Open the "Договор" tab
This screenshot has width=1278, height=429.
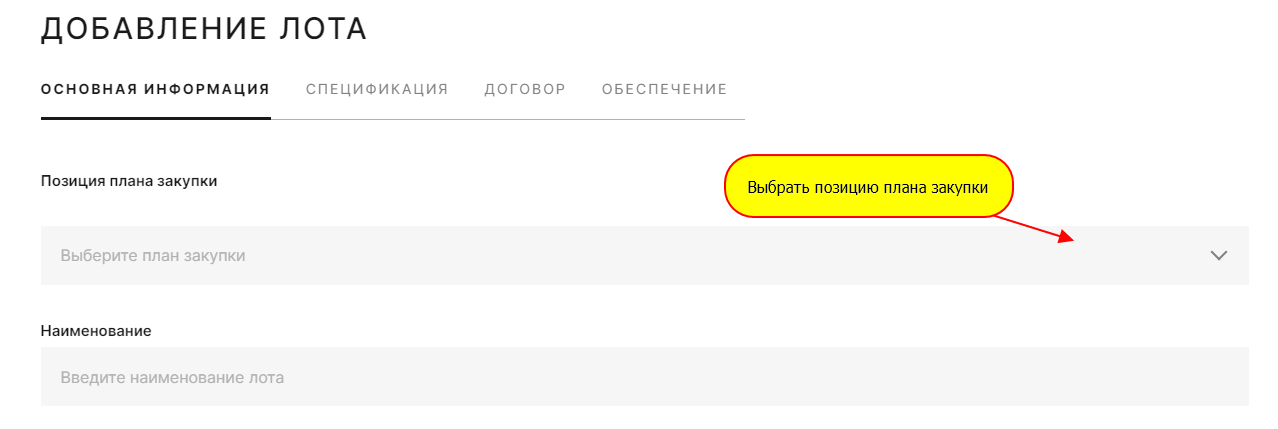[x=525, y=89]
